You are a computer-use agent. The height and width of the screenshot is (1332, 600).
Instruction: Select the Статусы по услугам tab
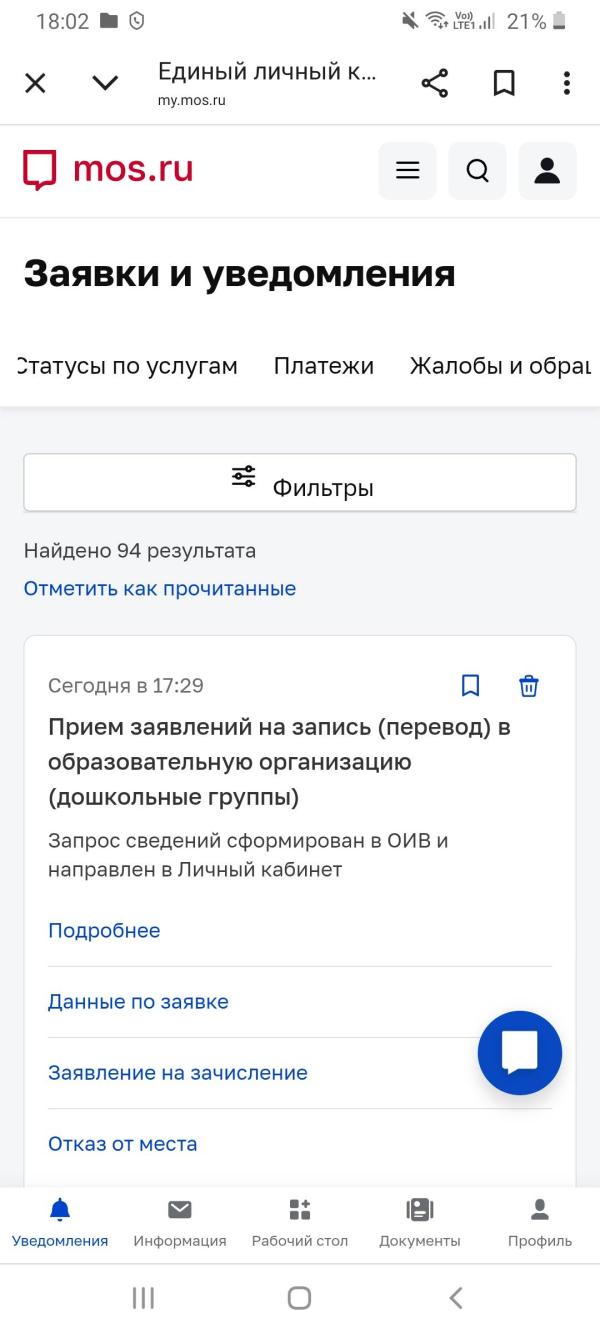(x=128, y=366)
